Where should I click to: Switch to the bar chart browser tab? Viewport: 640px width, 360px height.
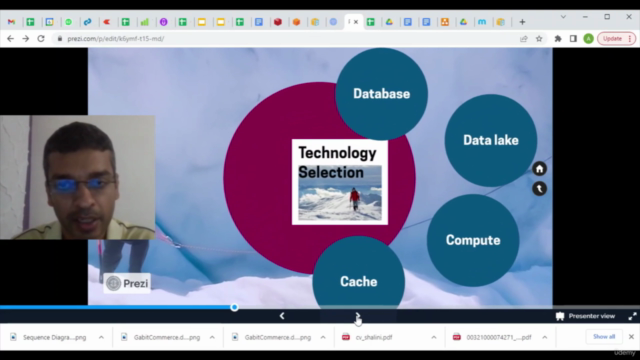144,22
